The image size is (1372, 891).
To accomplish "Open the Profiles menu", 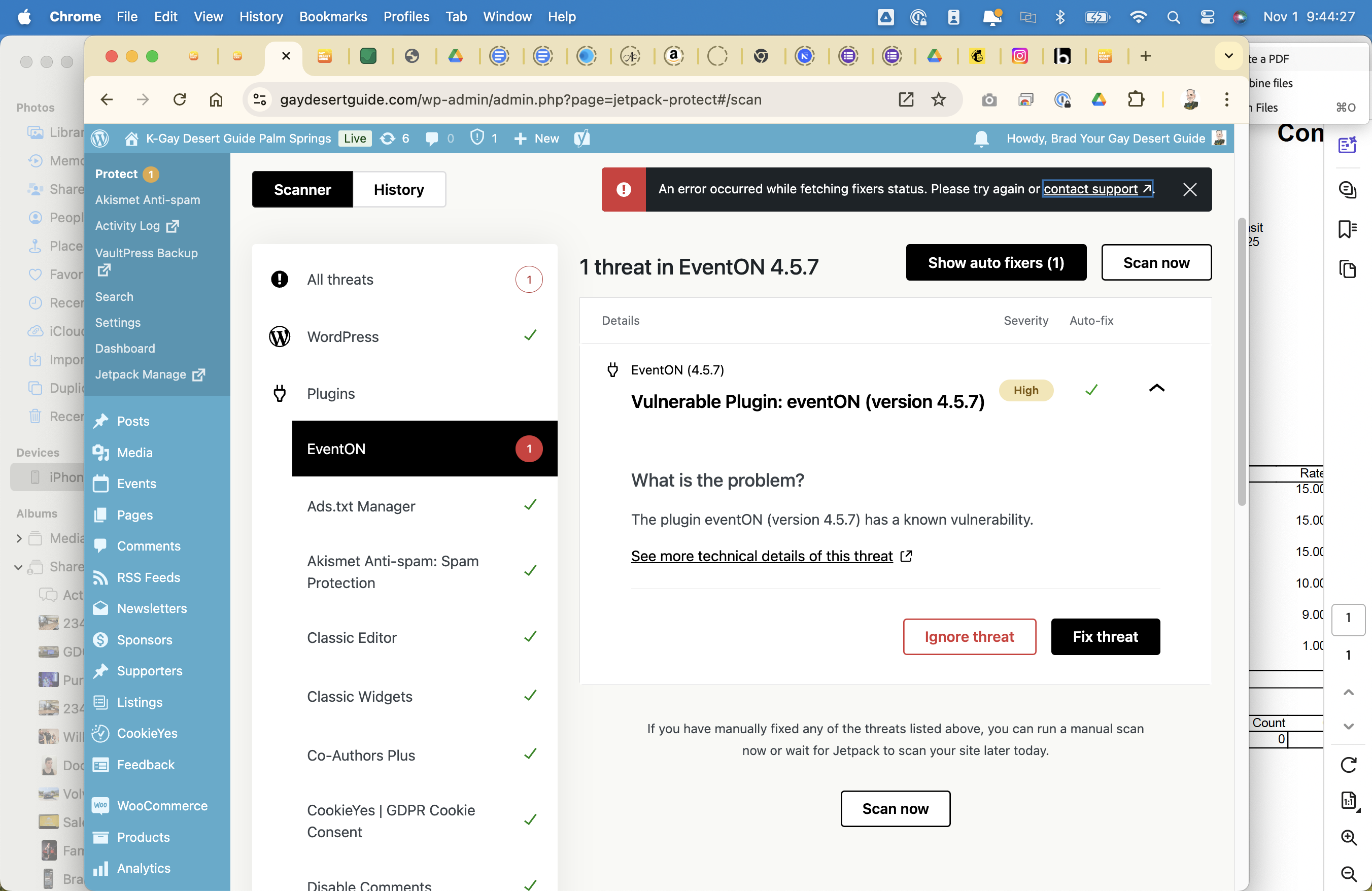I will click(406, 17).
